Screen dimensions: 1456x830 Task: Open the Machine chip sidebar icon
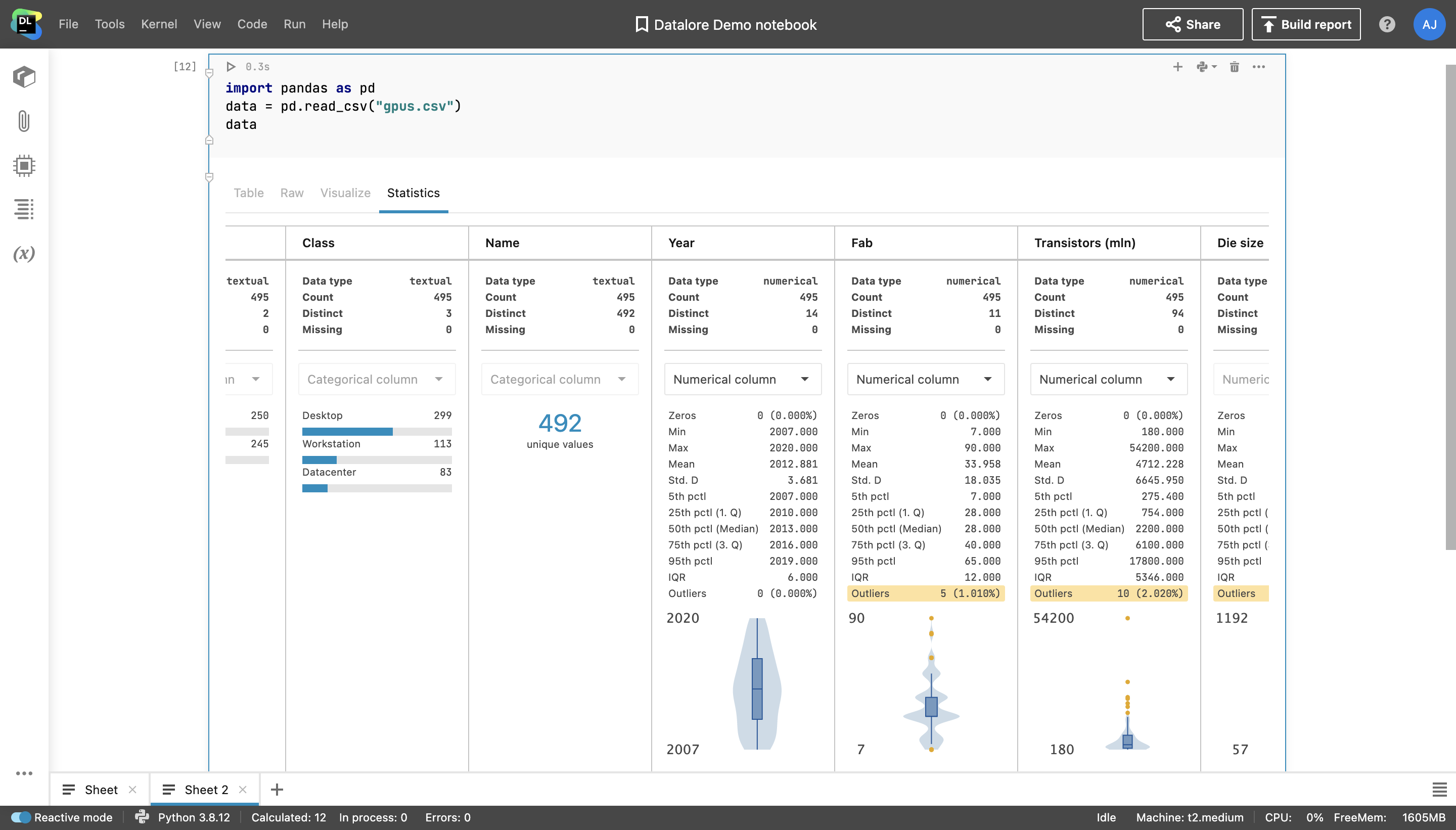(x=24, y=165)
